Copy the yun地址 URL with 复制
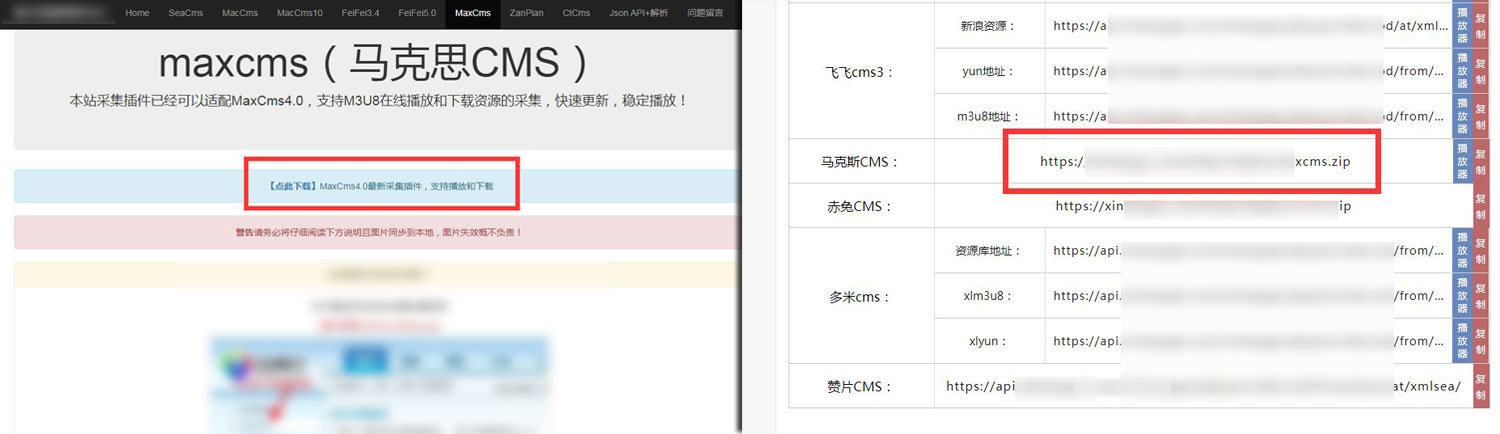 click(1481, 71)
